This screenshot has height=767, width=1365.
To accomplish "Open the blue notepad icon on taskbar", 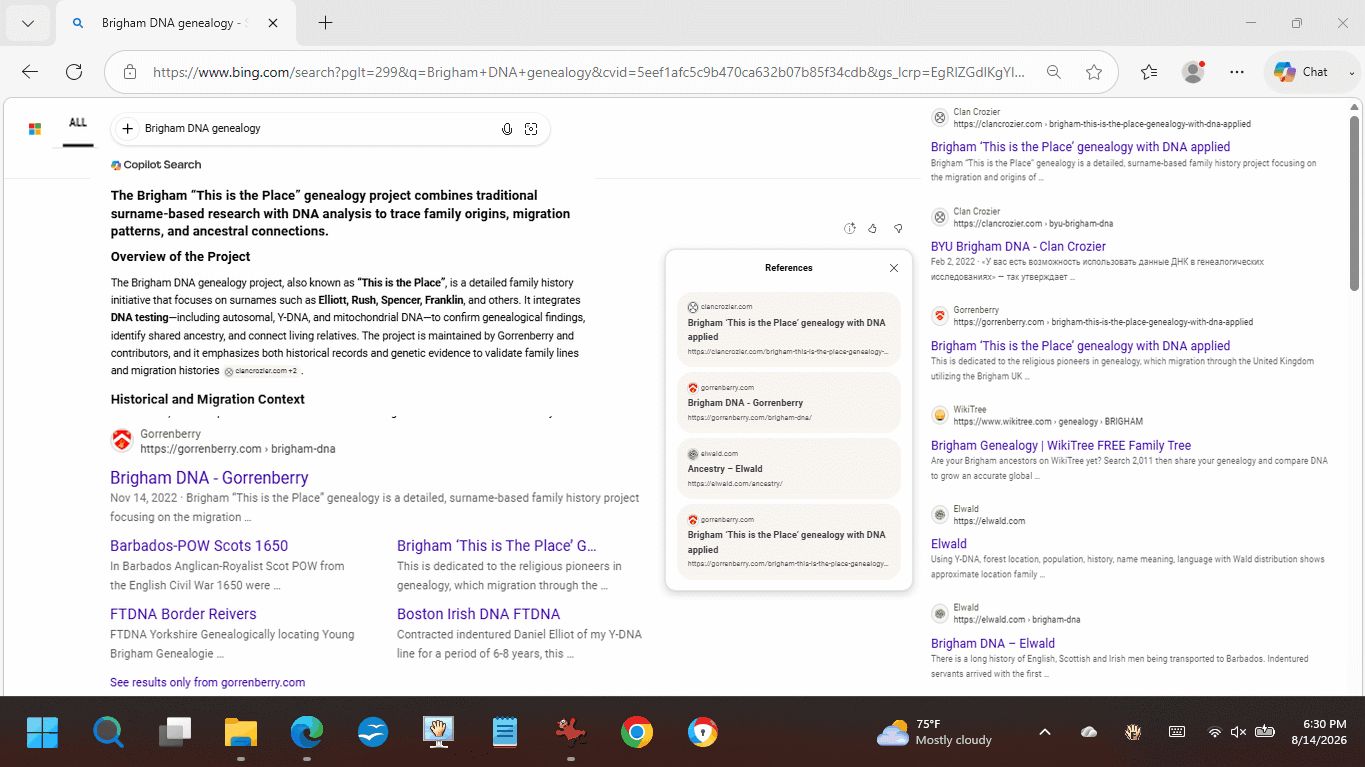I will click(x=504, y=733).
